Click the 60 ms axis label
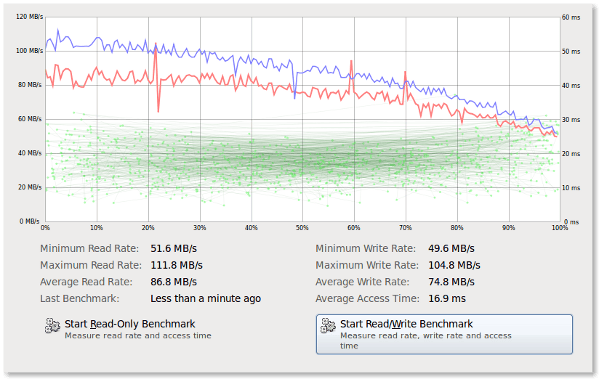Image resolution: width=599 pixels, height=379 pixels. 571,17
